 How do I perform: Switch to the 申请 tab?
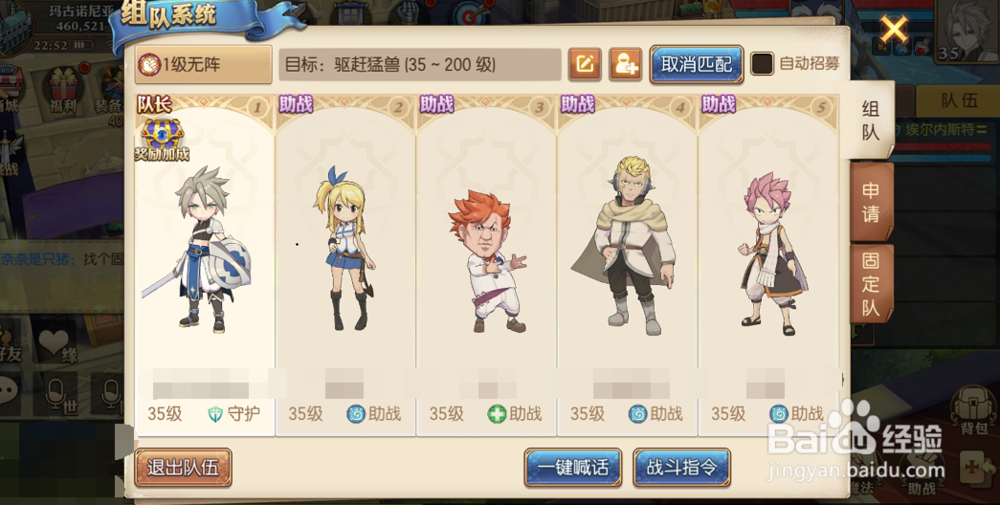tap(871, 201)
